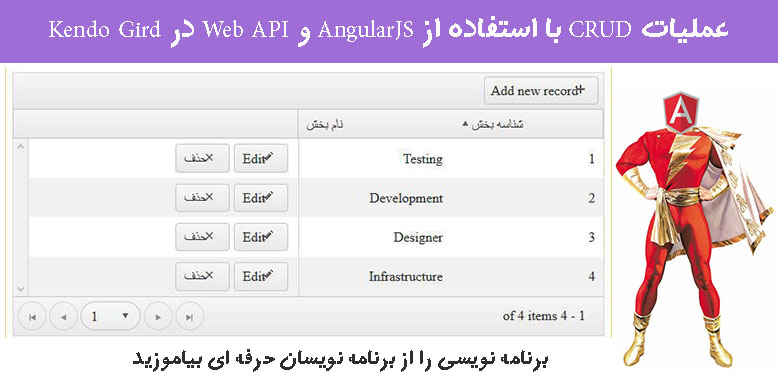Delete the Development row with حذف
This screenshot has width=778, height=384.
pyautogui.click(x=202, y=198)
